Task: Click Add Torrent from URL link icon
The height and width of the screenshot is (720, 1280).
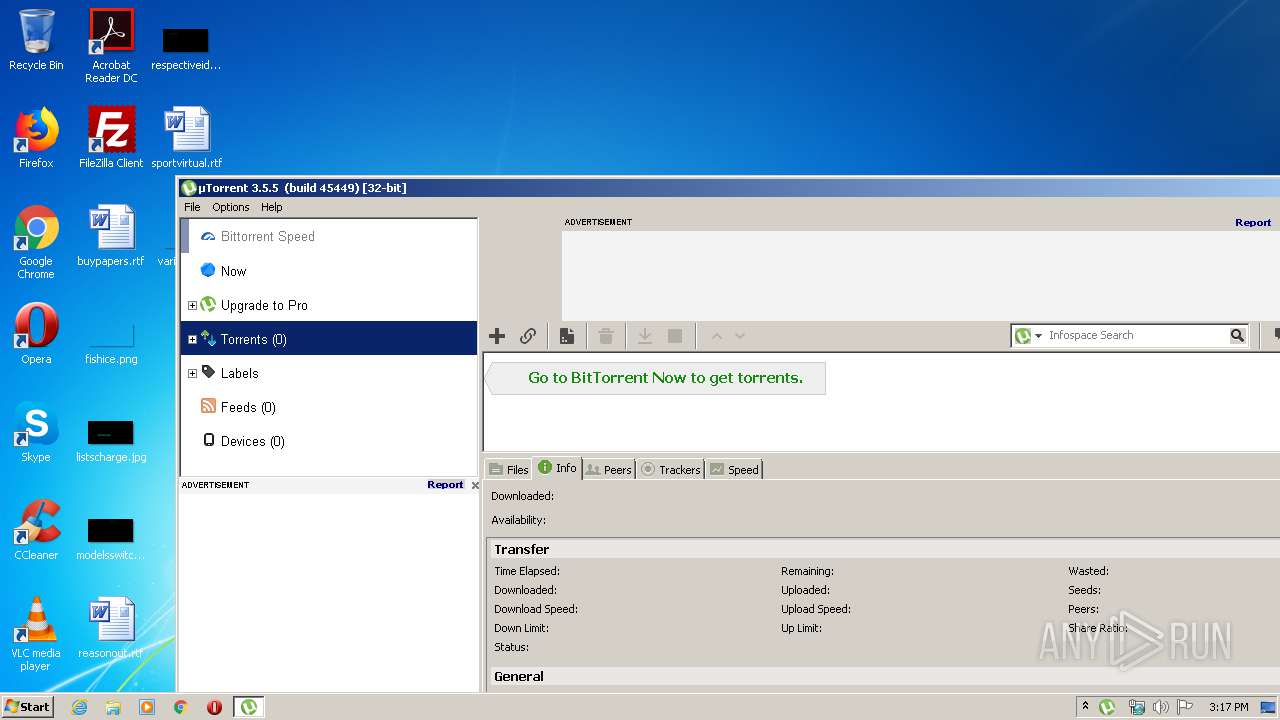Action: (528, 336)
